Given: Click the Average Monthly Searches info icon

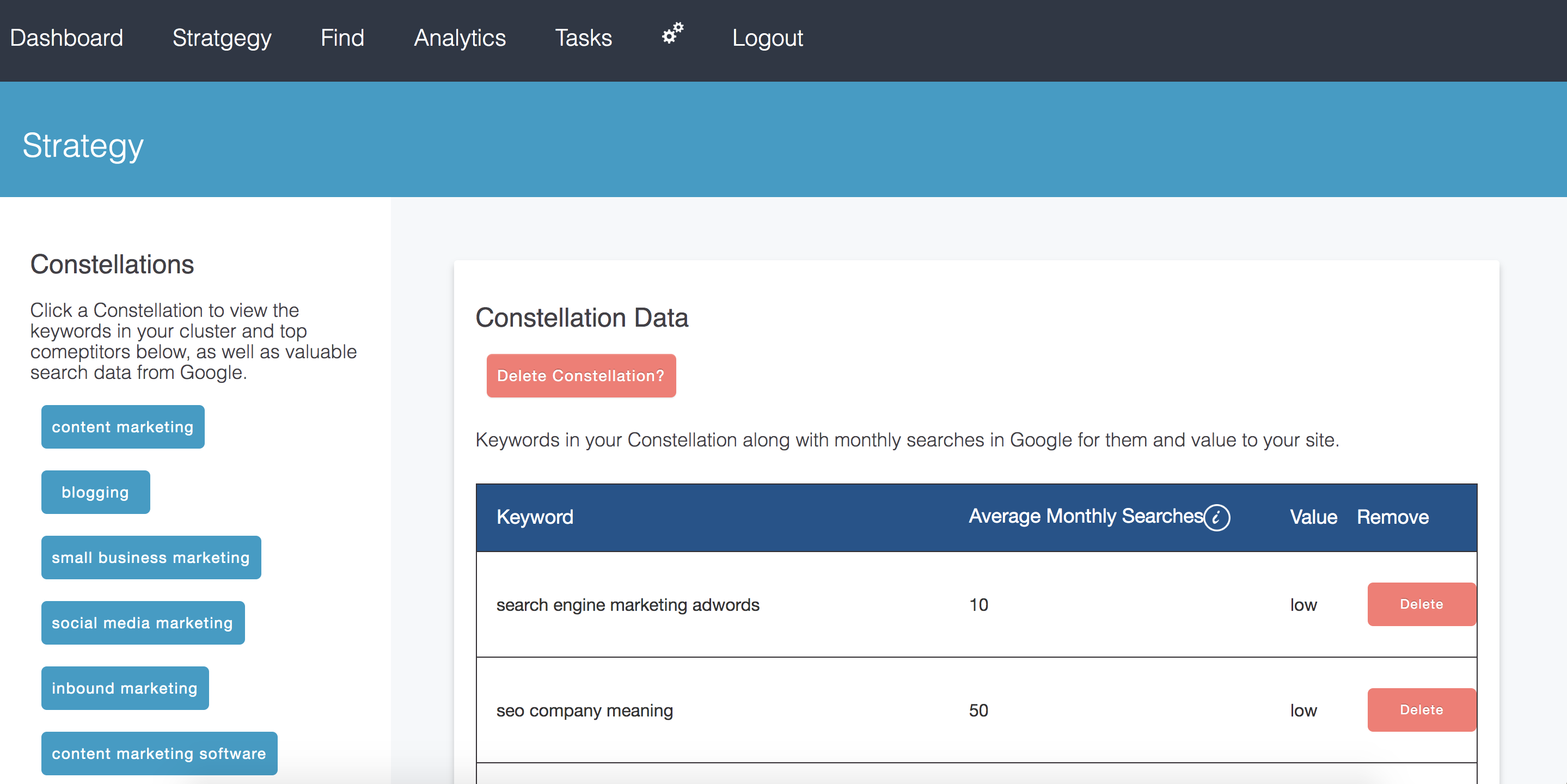Looking at the screenshot, I should coord(1216,518).
